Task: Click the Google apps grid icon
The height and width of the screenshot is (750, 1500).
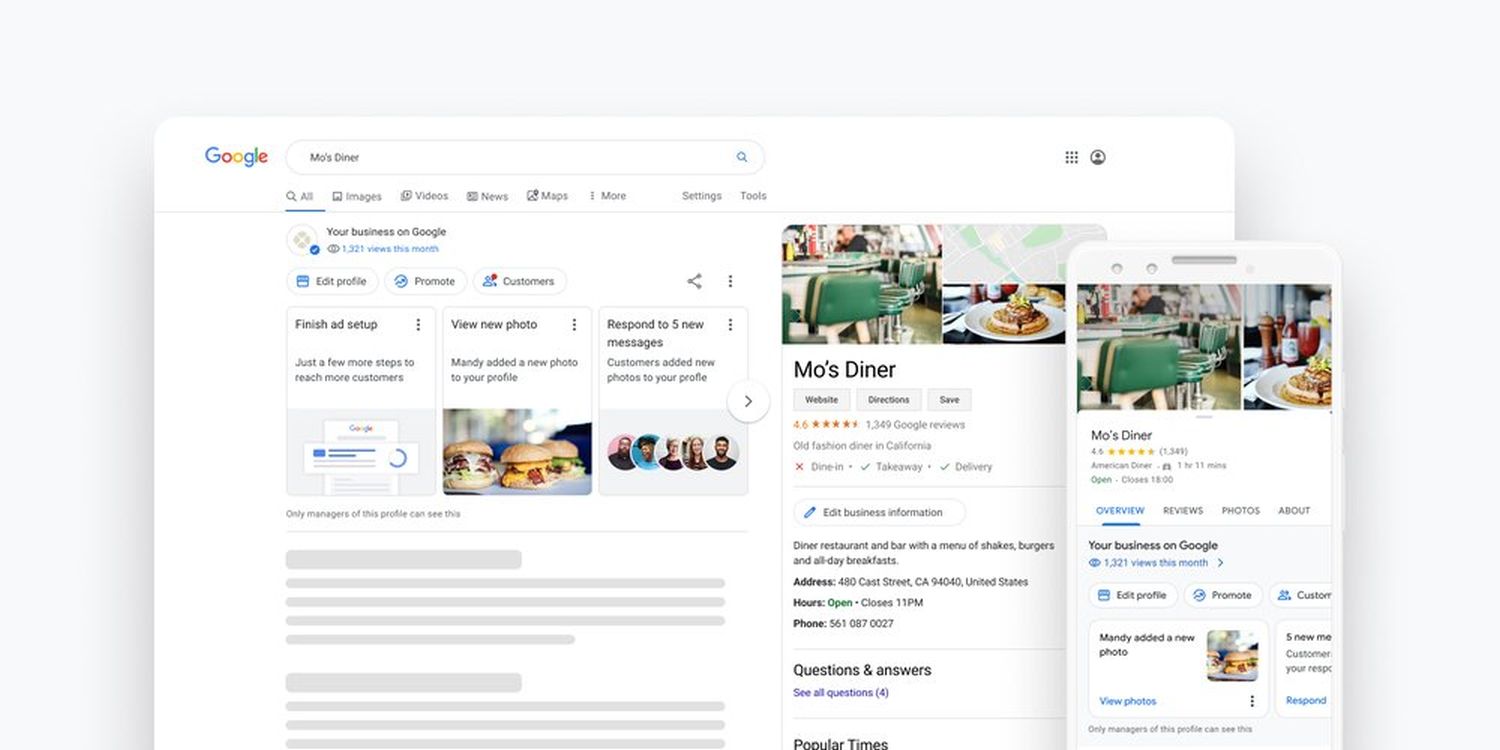Action: pyautogui.click(x=1071, y=157)
